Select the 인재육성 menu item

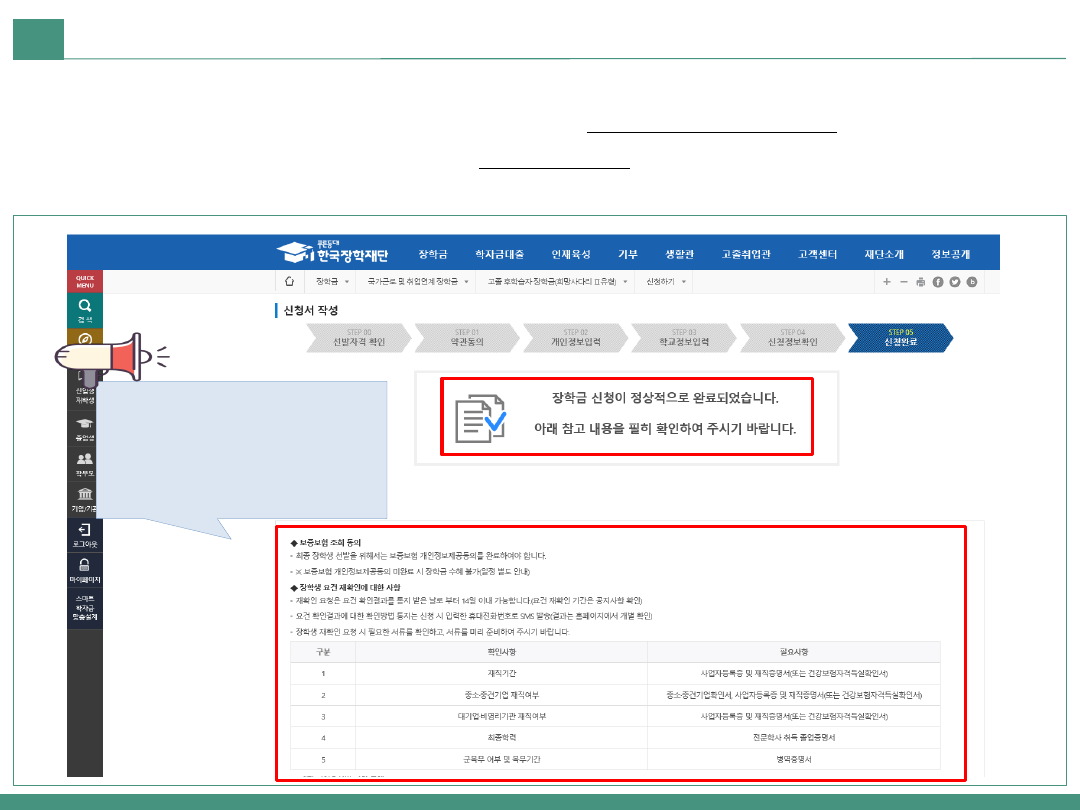pos(570,253)
